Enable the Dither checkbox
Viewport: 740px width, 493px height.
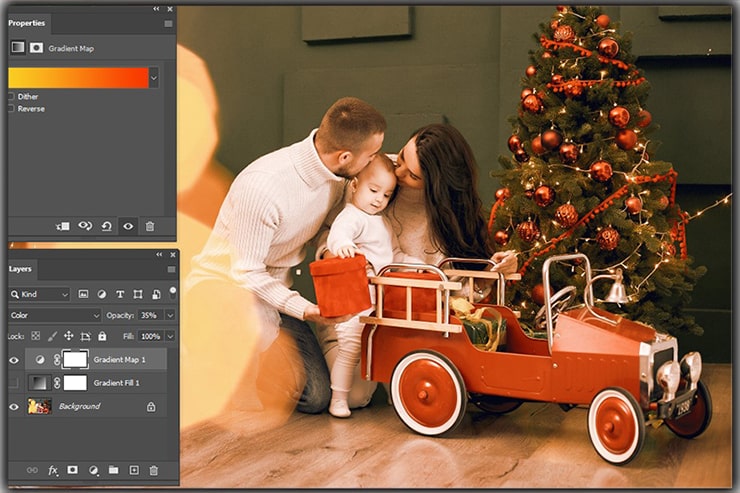[10, 96]
